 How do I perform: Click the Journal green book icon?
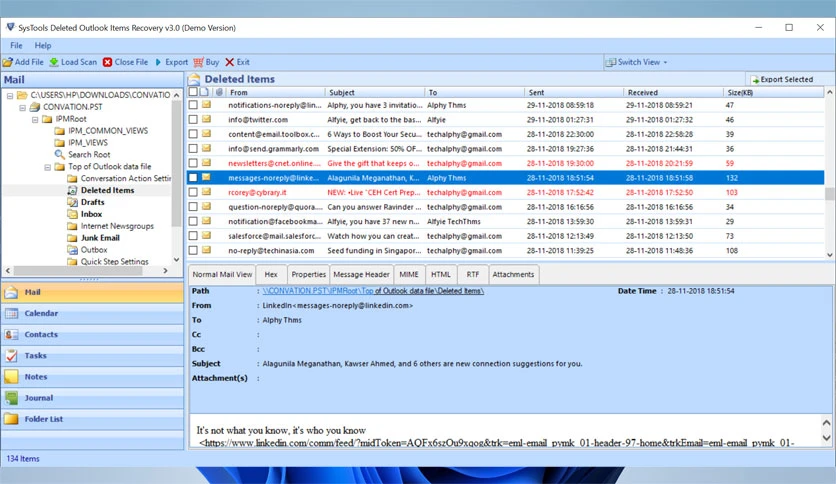point(11,398)
